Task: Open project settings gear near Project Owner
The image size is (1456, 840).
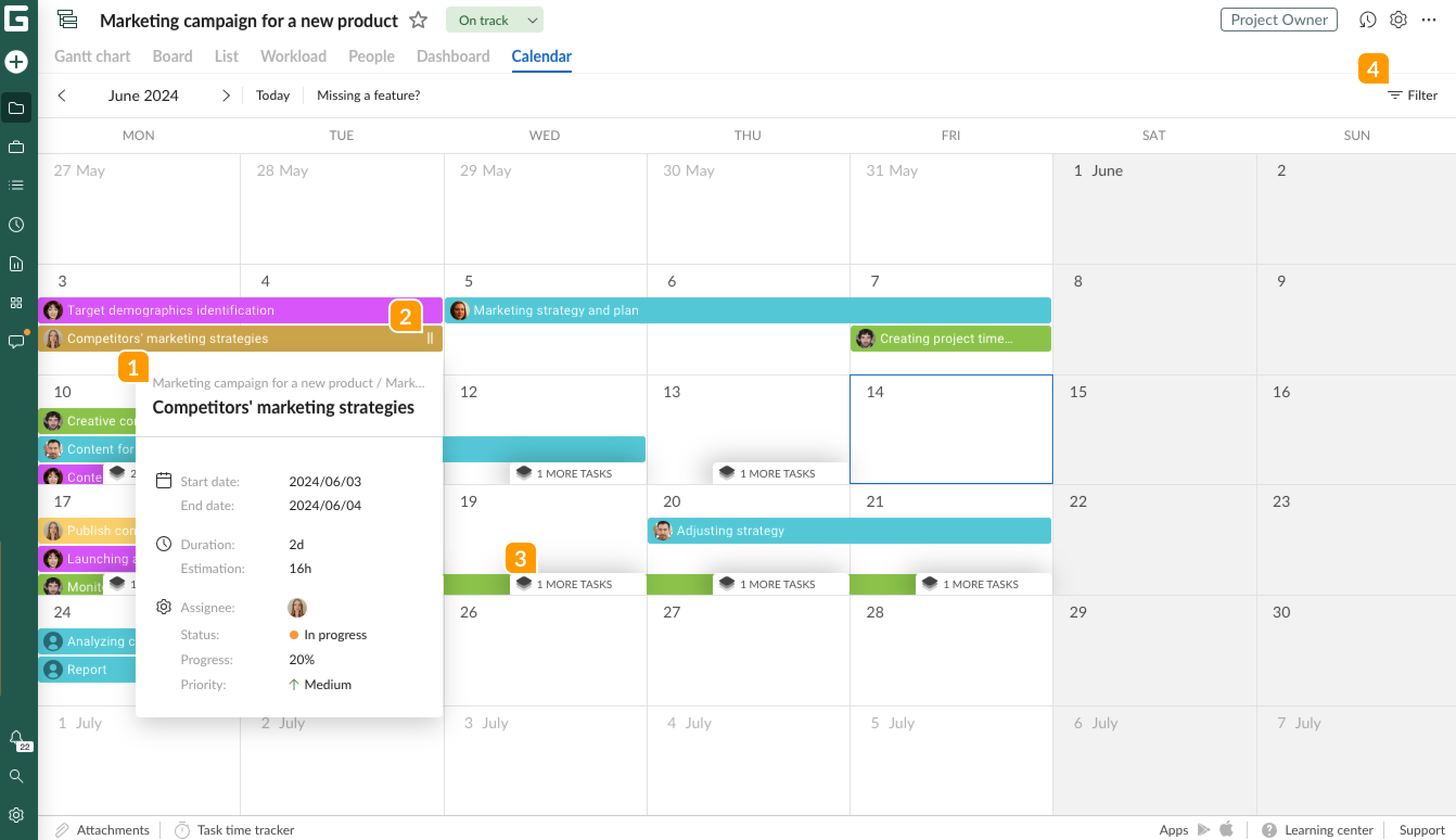Action: click(x=1398, y=19)
